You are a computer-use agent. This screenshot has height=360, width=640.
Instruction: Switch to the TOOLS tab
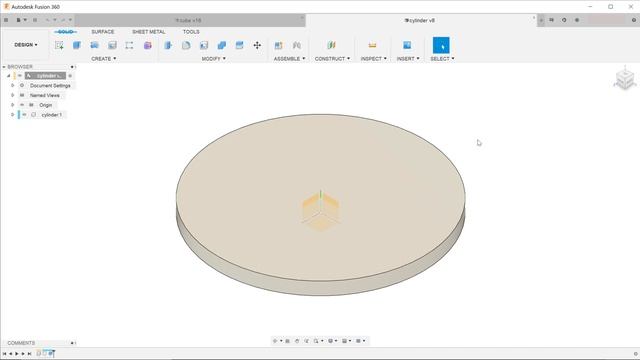[x=191, y=32]
